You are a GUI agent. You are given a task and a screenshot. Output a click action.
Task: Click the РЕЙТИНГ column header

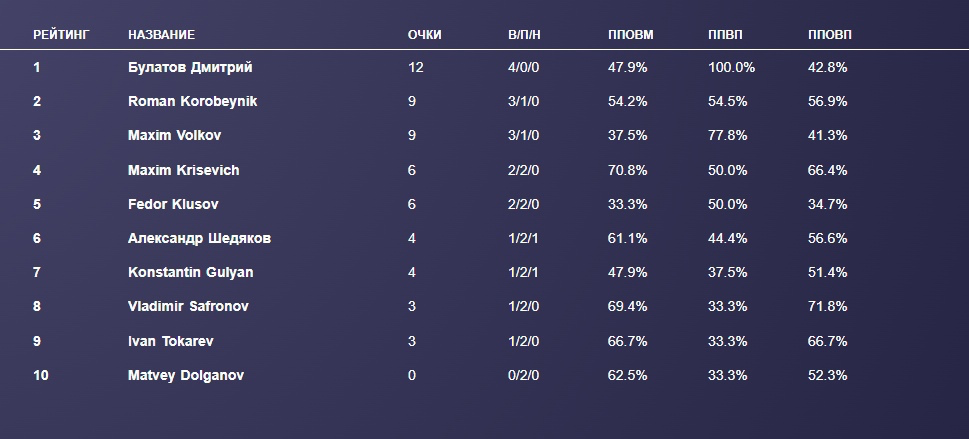61,35
